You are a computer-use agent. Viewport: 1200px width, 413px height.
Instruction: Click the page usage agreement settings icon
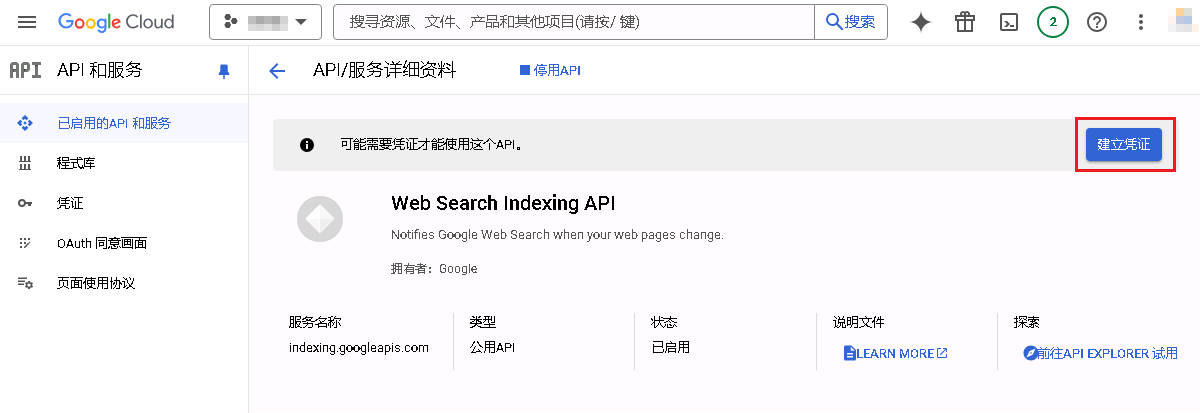click(x=26, y=283)
